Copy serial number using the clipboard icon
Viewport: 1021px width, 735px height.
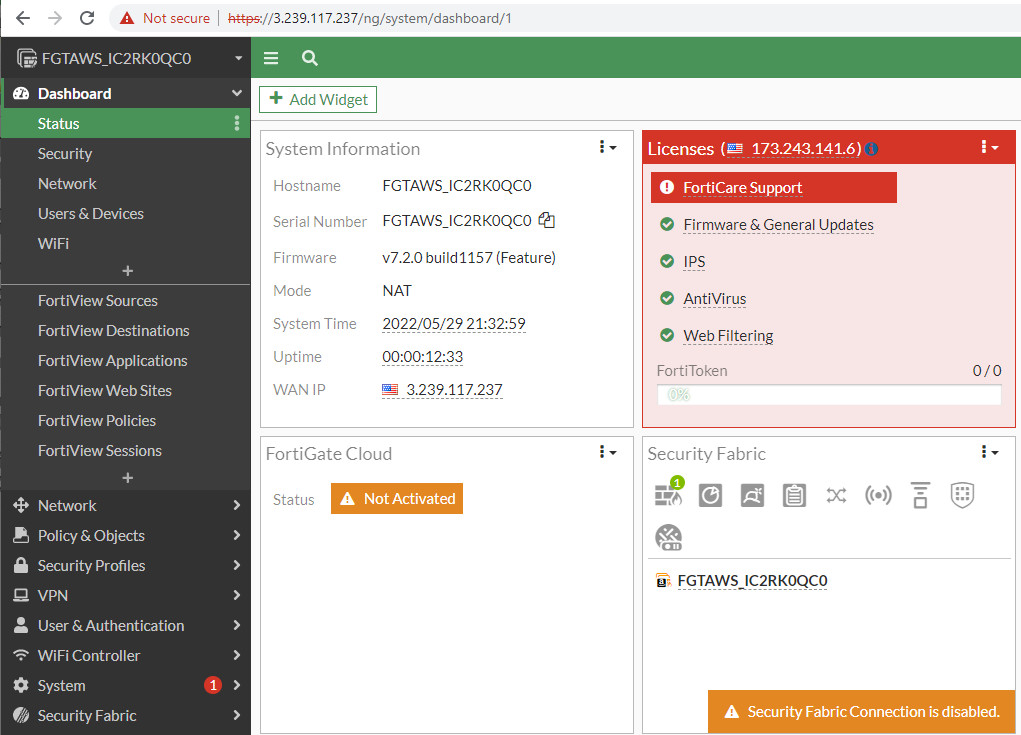click(x=547, y=221)
